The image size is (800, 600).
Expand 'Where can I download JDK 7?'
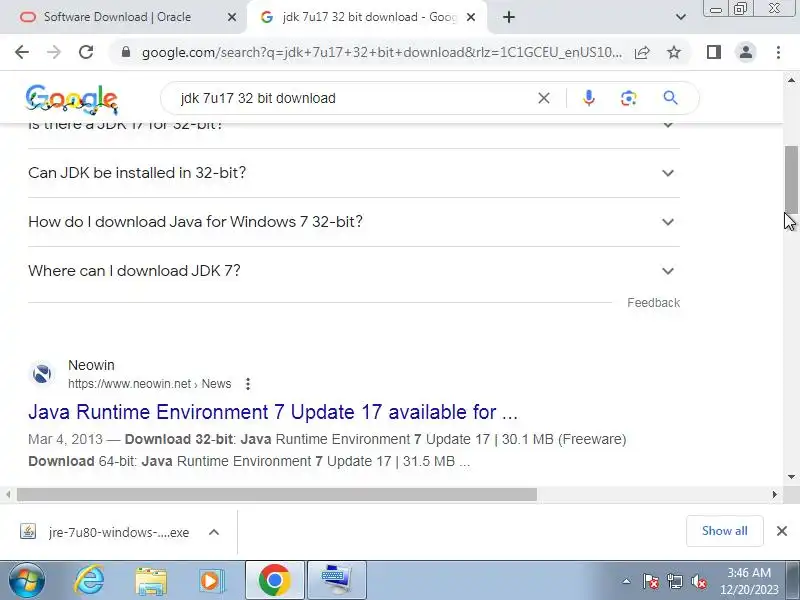pos(354,271)
